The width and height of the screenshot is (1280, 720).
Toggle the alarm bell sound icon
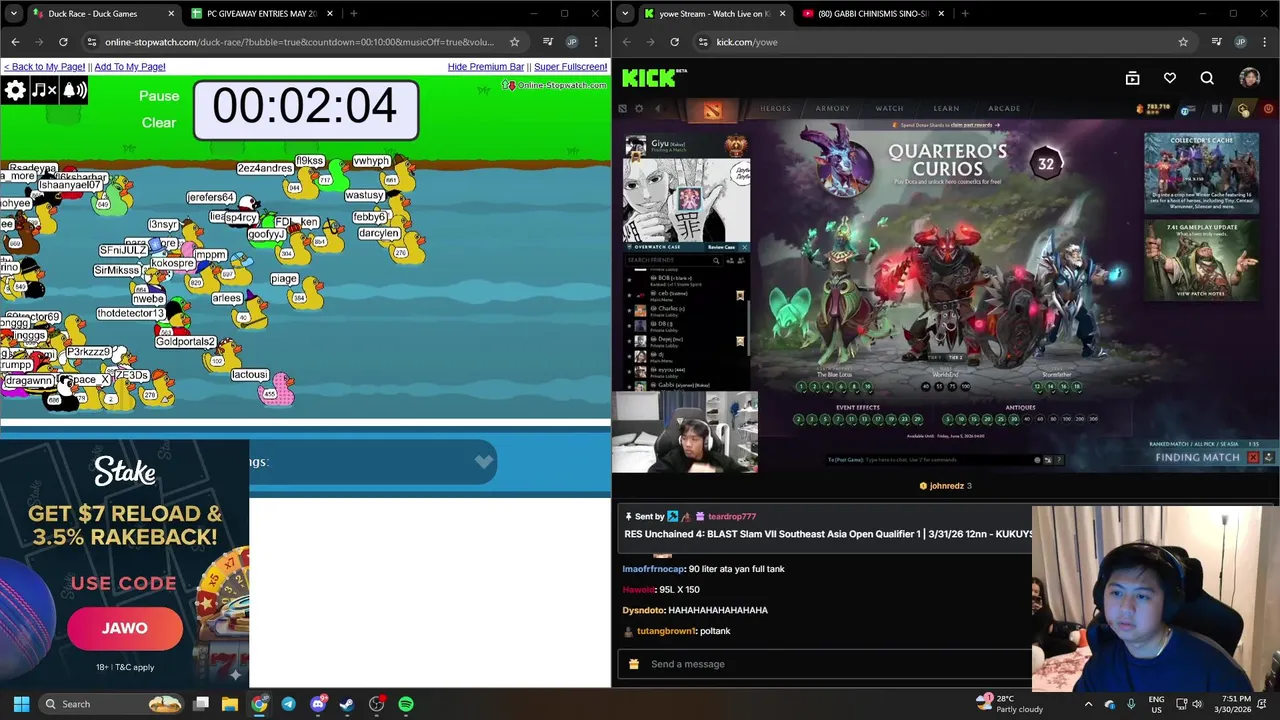(75, 91)
